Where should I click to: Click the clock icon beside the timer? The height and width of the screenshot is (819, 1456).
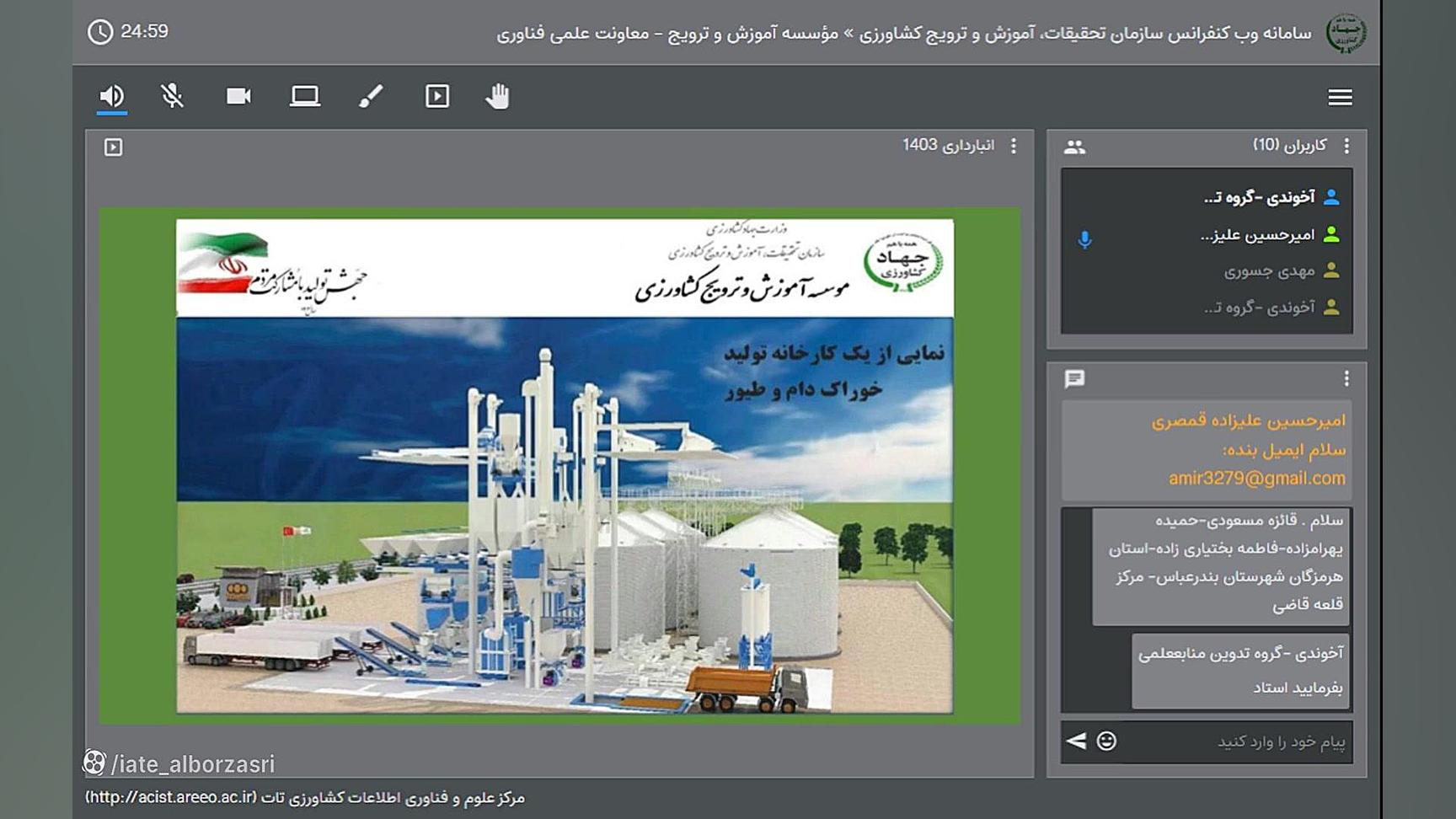(100, 32)
